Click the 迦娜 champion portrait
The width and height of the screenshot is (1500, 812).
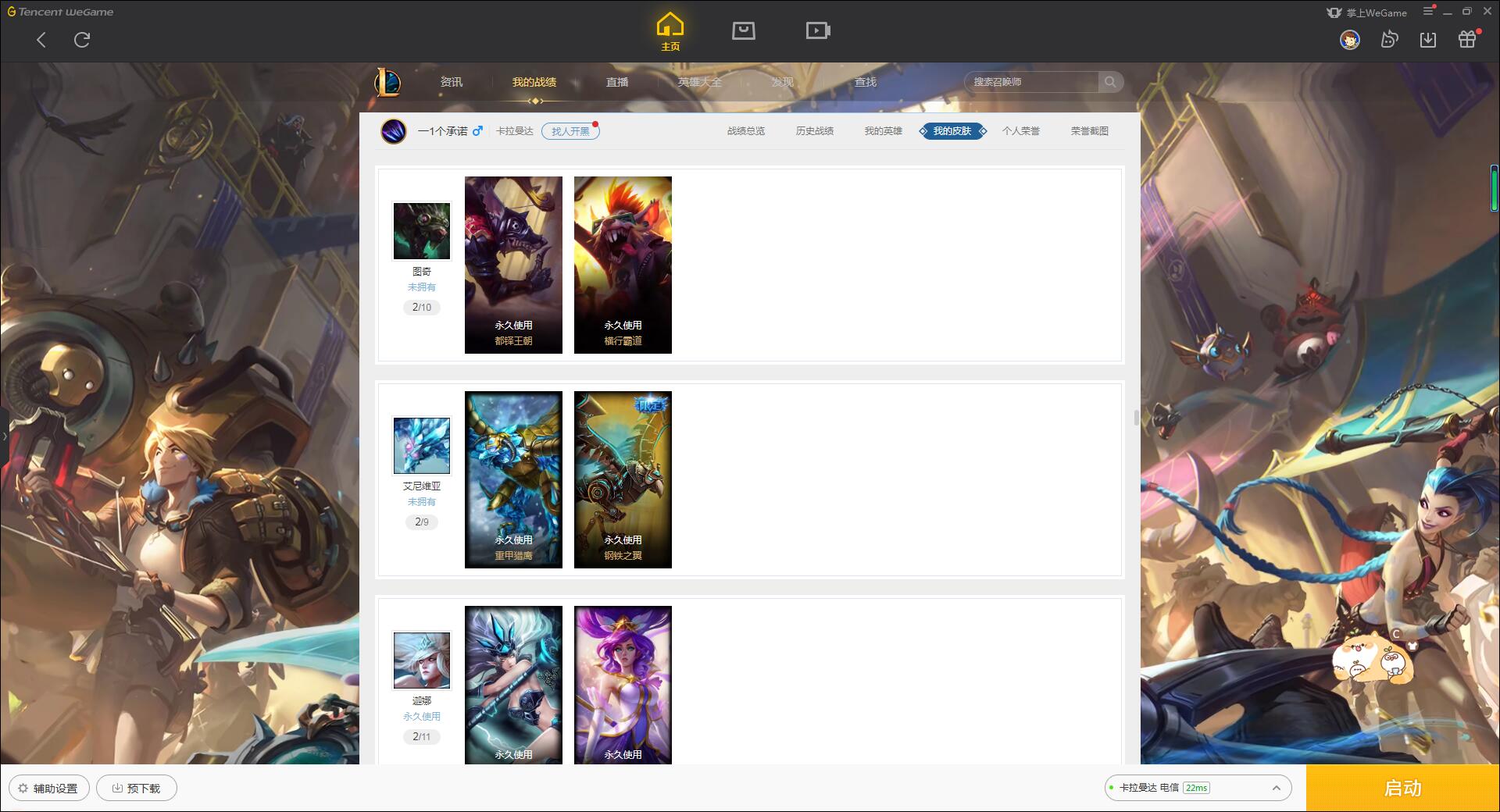pos(422,661)
